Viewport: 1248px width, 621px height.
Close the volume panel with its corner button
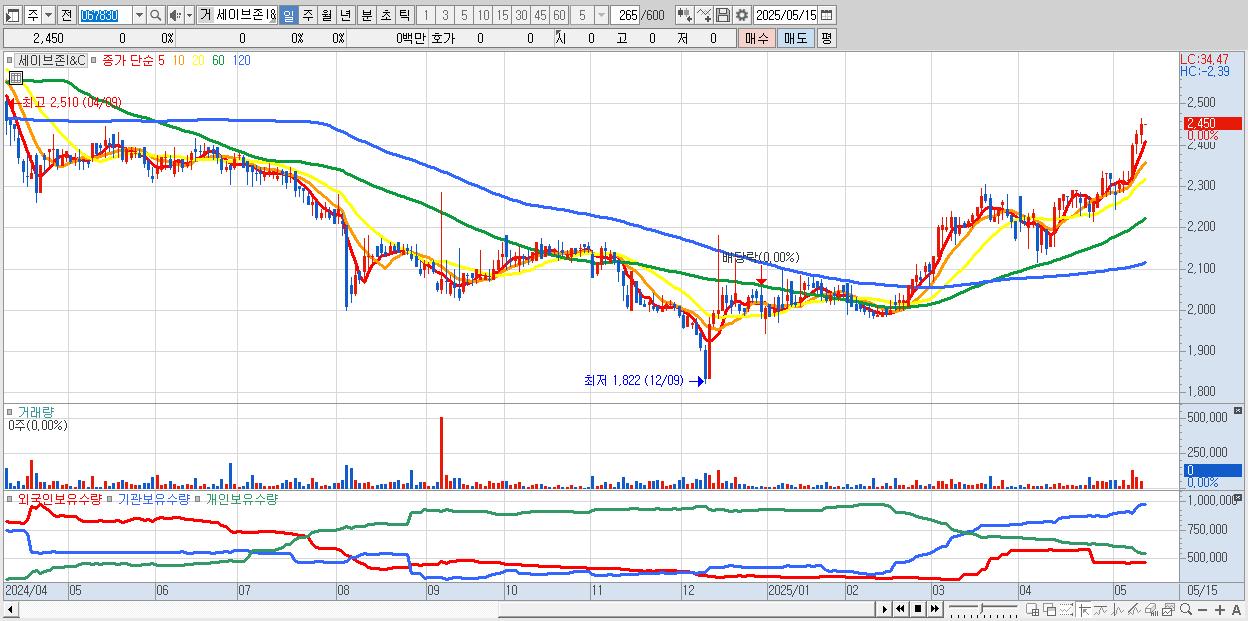tap(1239, 411)
